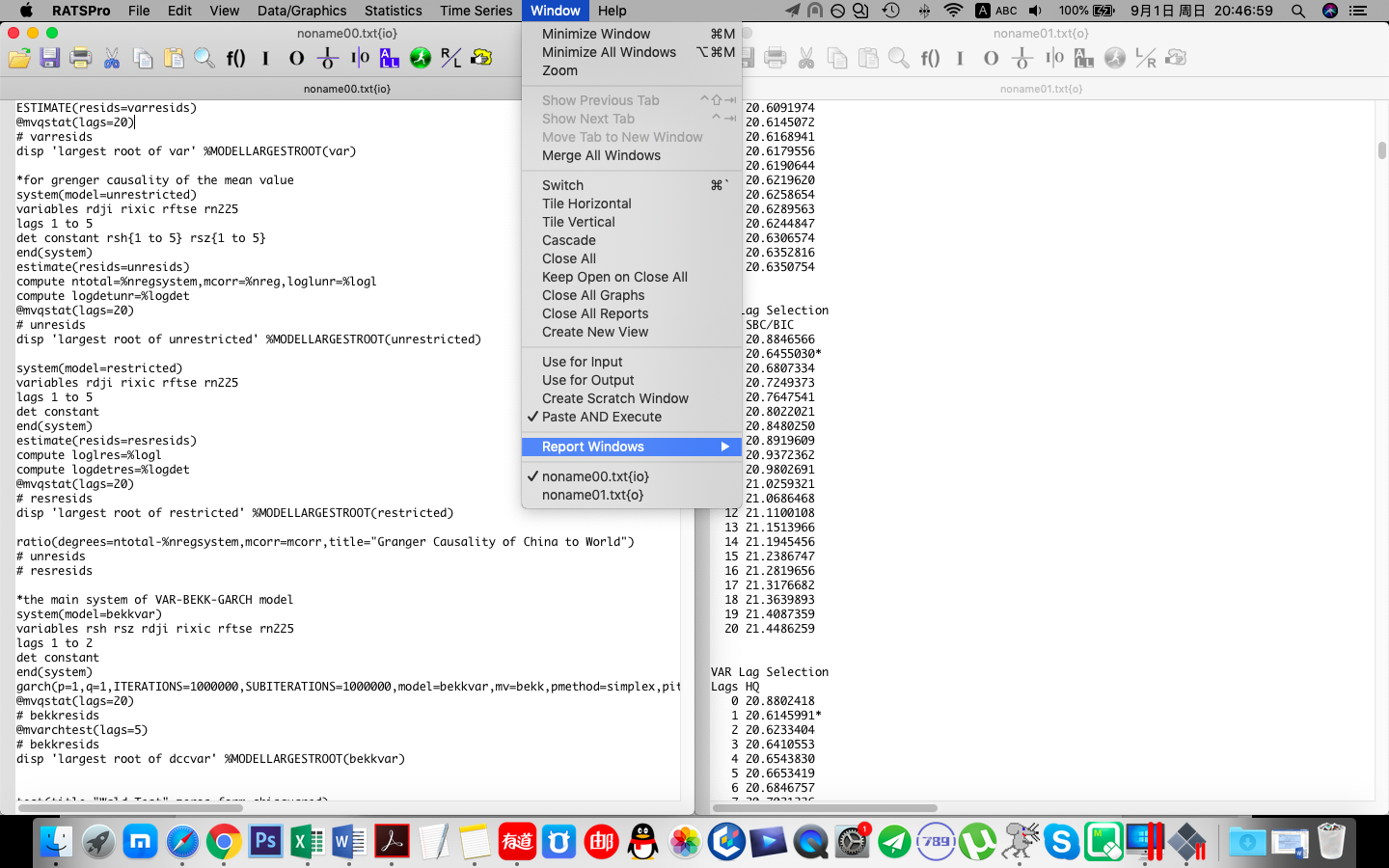
Task: Click the Save floppy disk icon
Action: (x=50, y=58)
